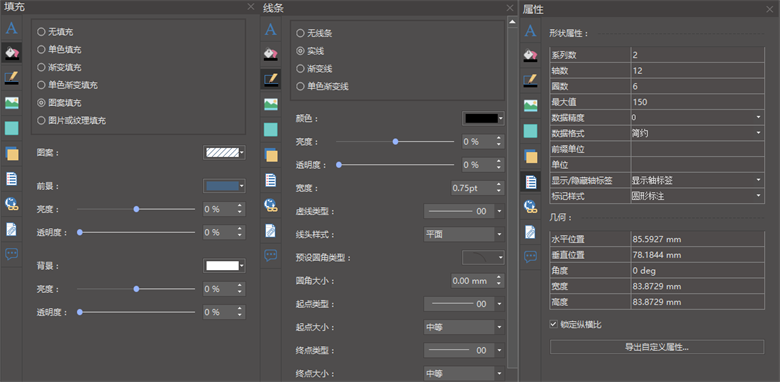Close the 属性 panel
The width and height of the screenshot is (780, 382).
[x=770, y=9]
